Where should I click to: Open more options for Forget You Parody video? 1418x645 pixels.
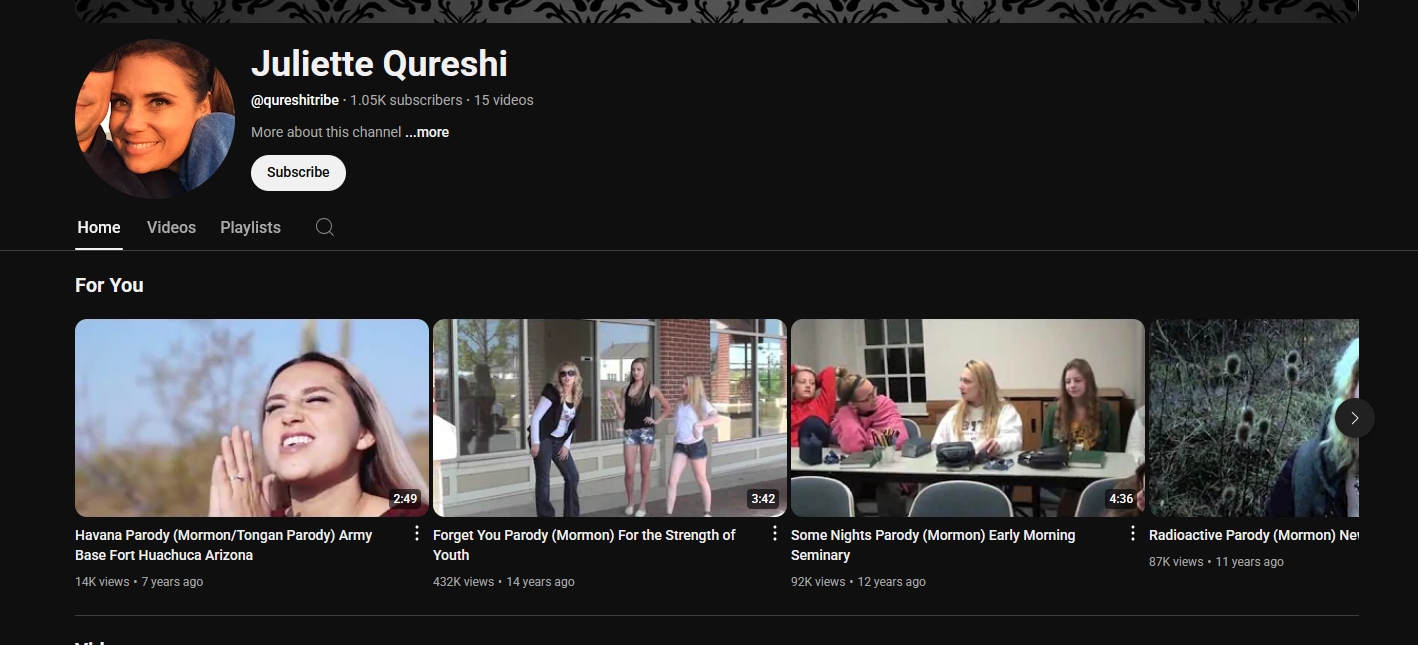coord(774,534)
